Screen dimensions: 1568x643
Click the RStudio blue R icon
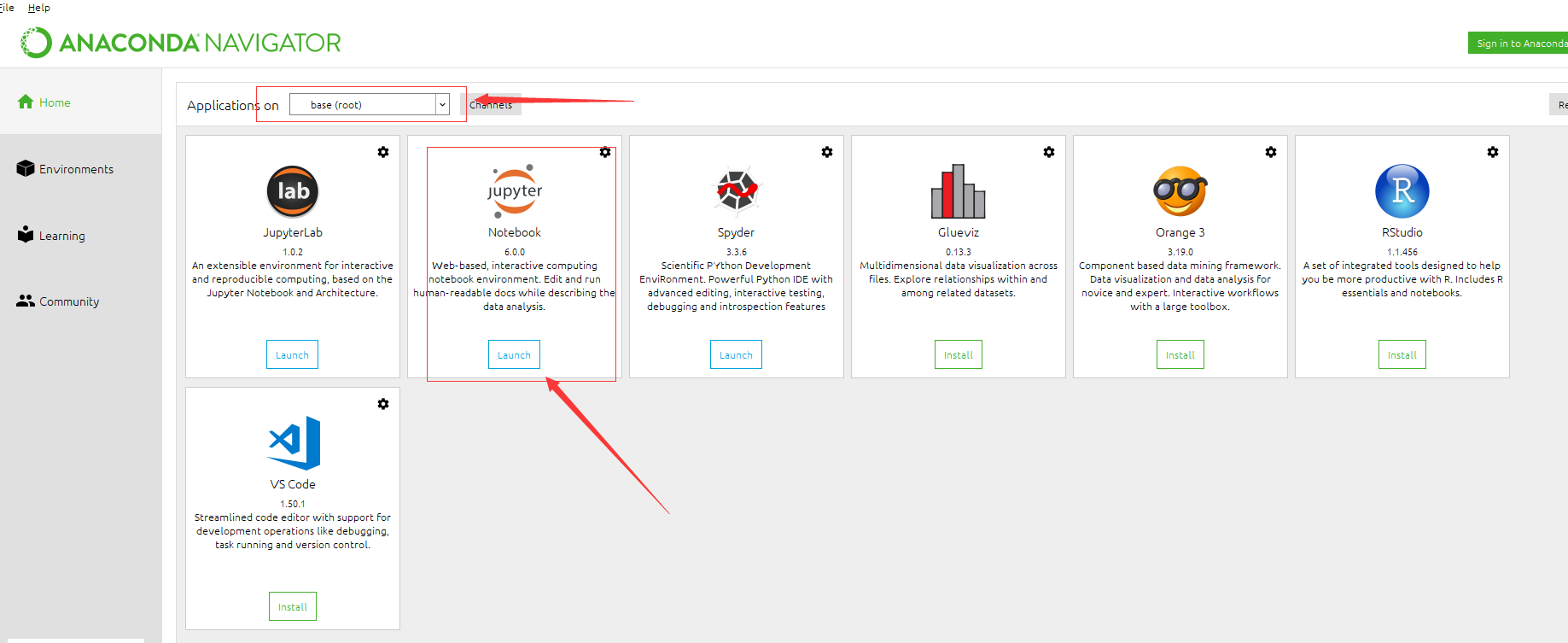(x=1402, y=191)
